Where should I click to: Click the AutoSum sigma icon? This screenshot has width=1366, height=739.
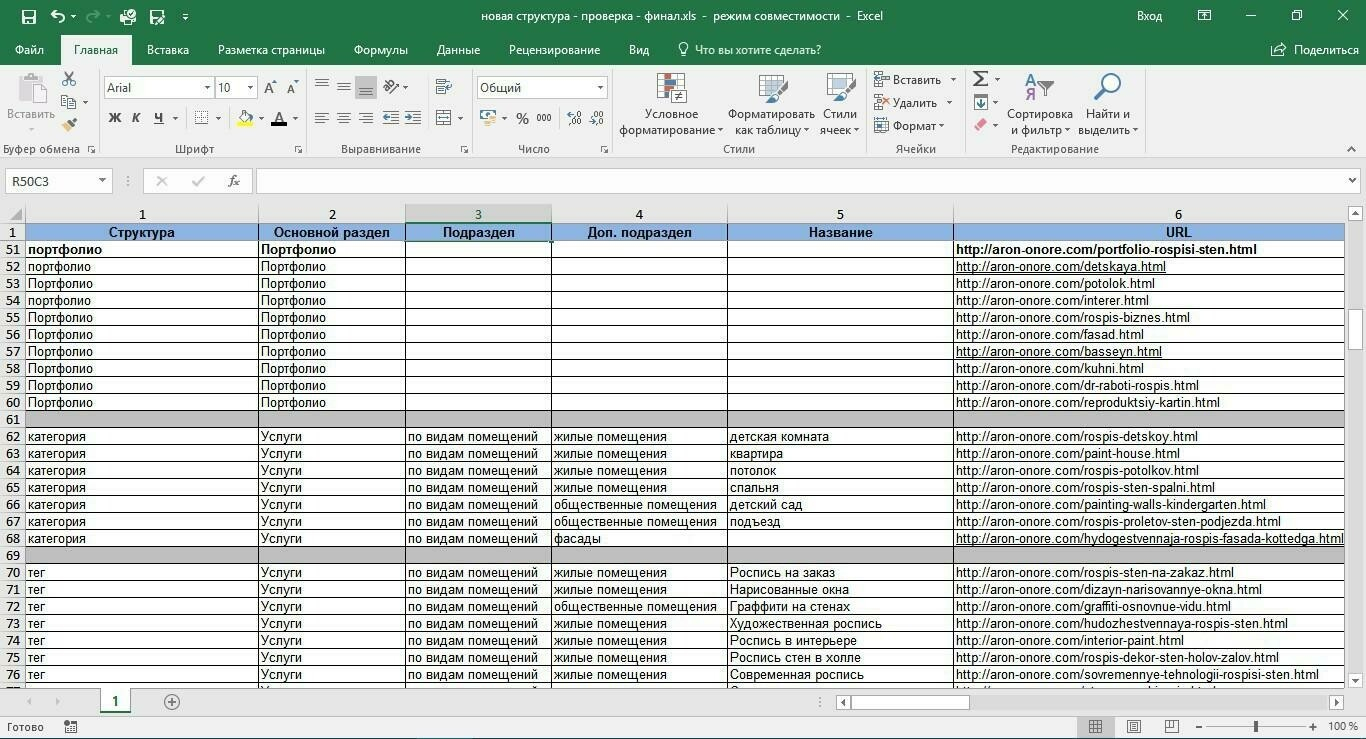[980, 79]
